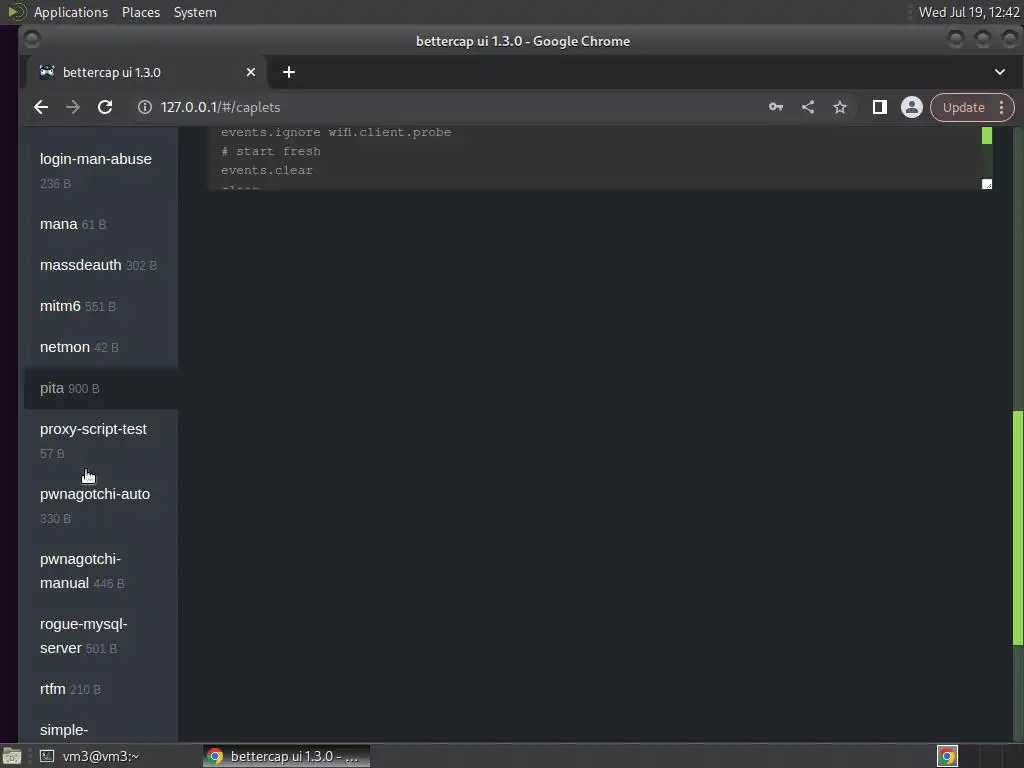Go back to the previous page
Image resolution: width=1024 pixels, height=768 pixels.
click(x=40, y=107)
